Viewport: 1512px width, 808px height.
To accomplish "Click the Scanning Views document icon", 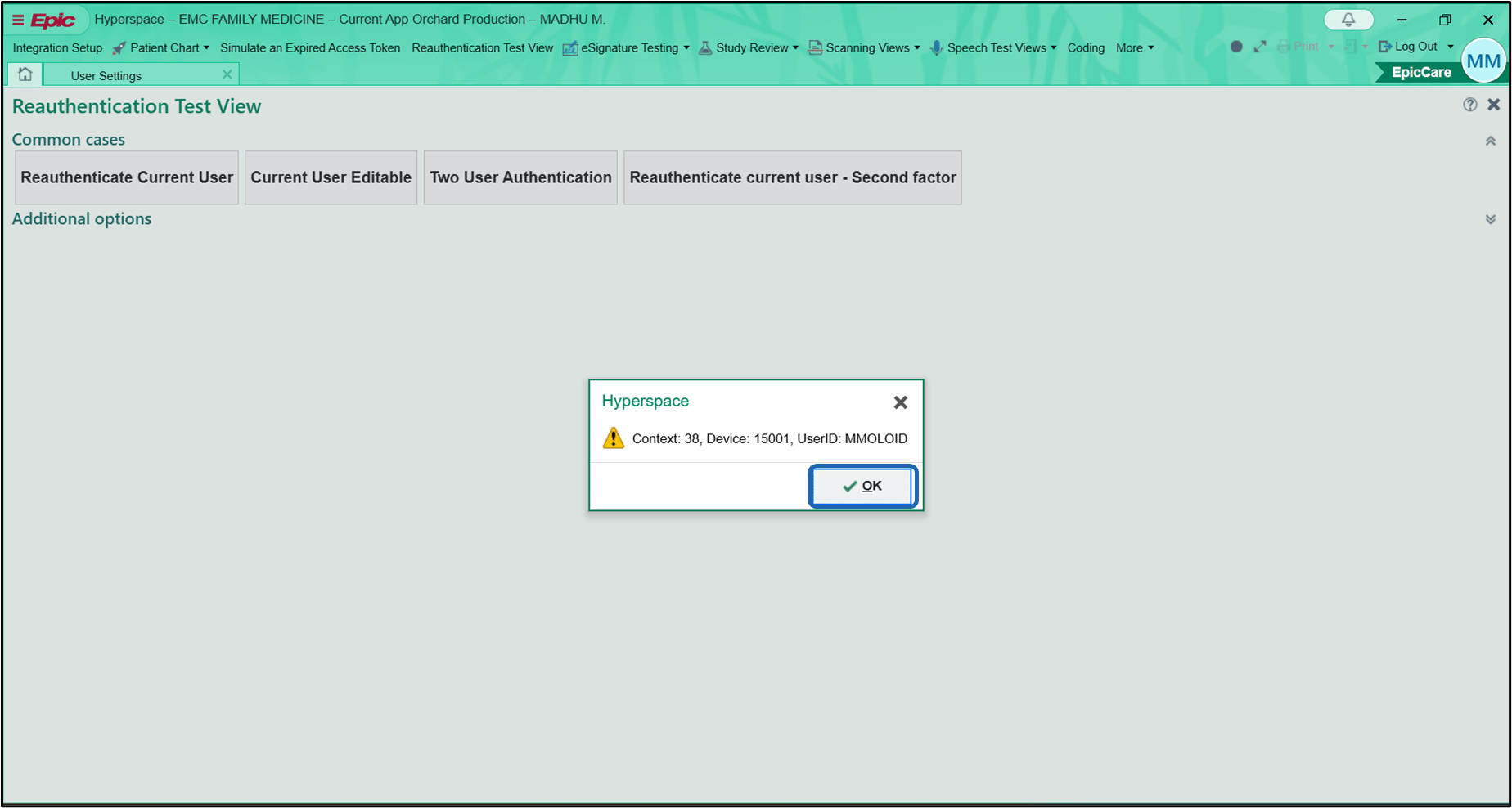I will (x=815, y=47).
